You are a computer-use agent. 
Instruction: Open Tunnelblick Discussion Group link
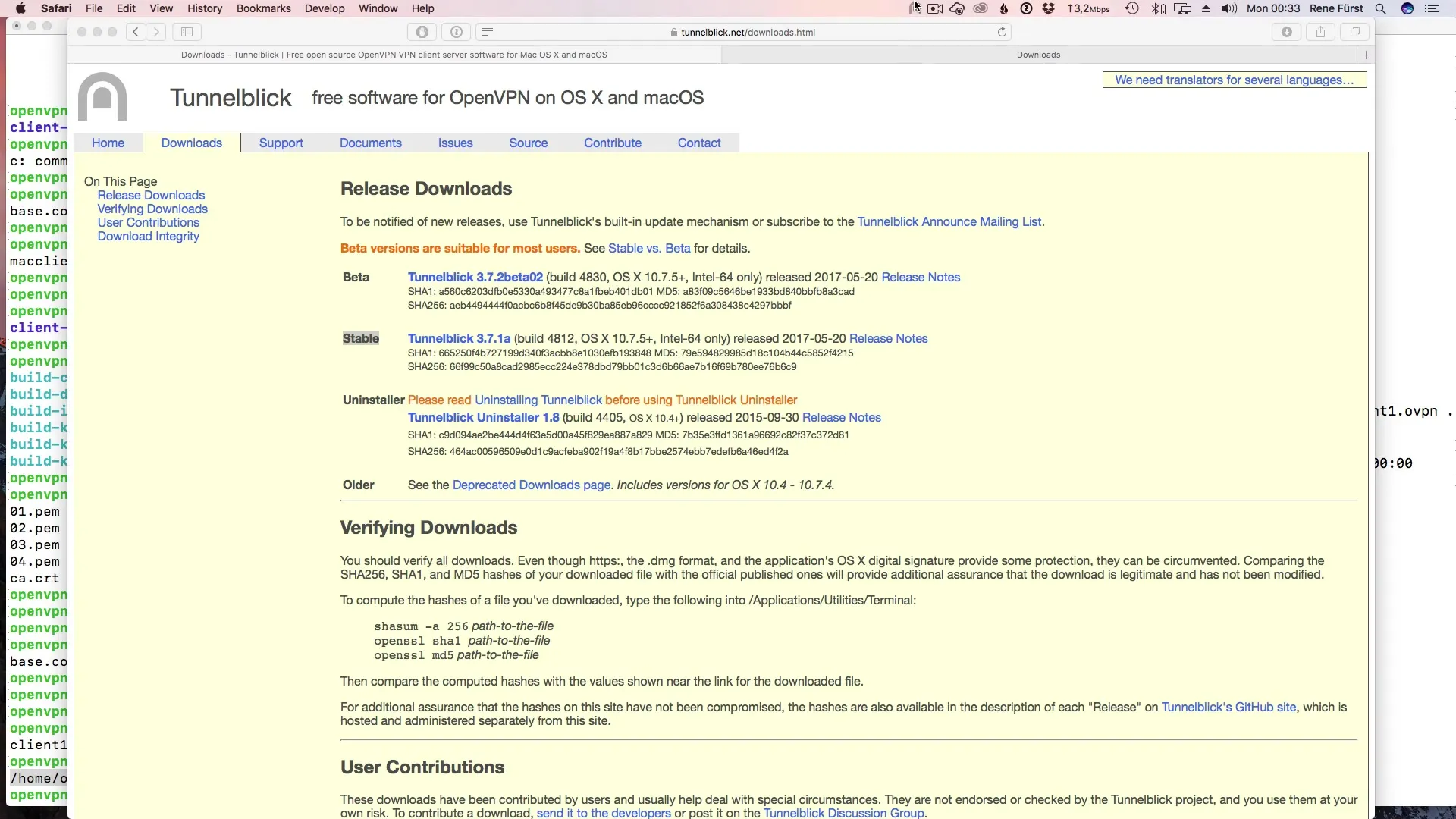coord(843,813)
